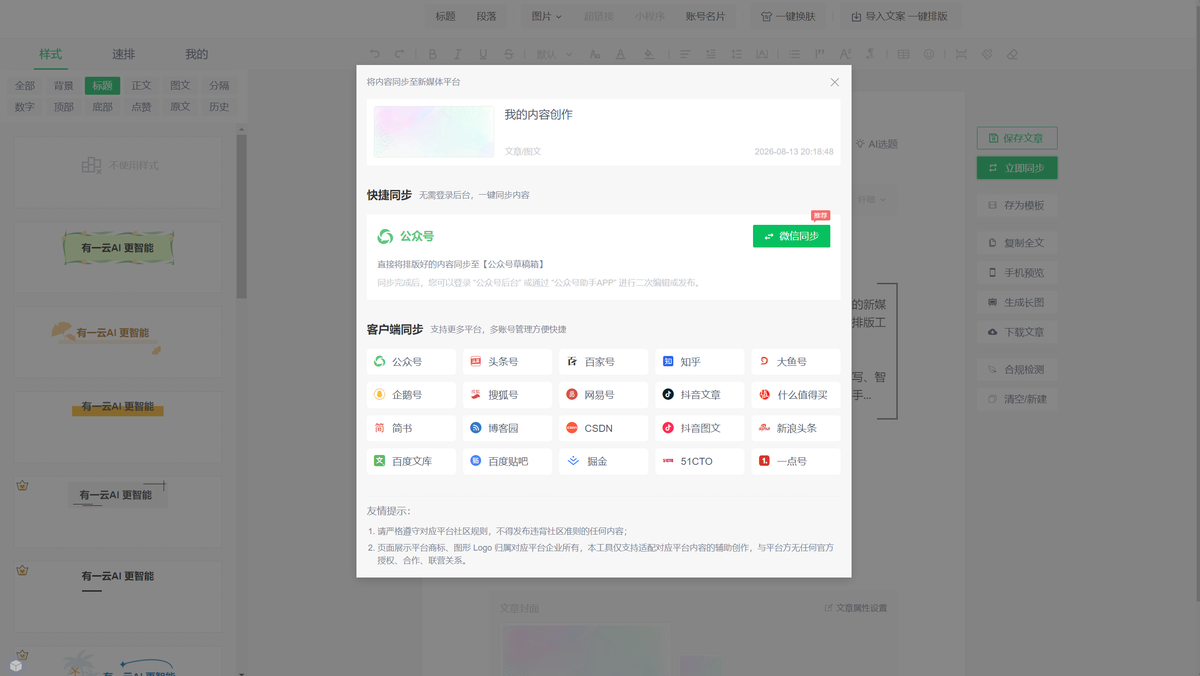Select the 抖音图文 platform icon

(x=668, y=428)
